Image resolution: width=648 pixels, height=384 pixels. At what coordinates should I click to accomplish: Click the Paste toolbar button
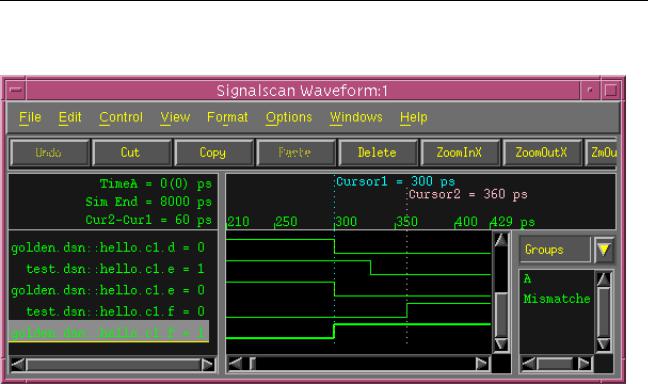pos(295,153)
